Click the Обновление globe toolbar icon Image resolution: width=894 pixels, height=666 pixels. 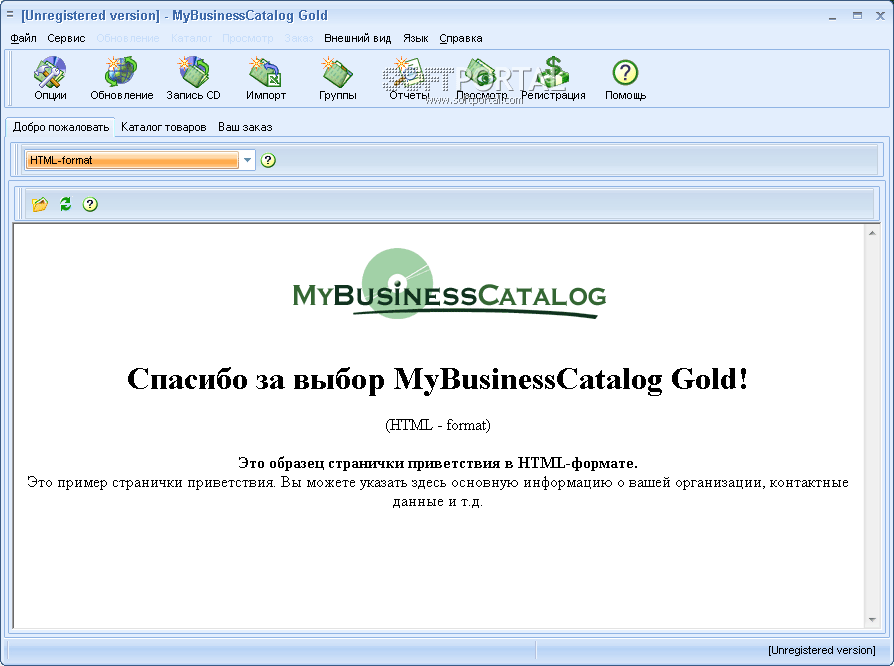click(x=121, y=79)
